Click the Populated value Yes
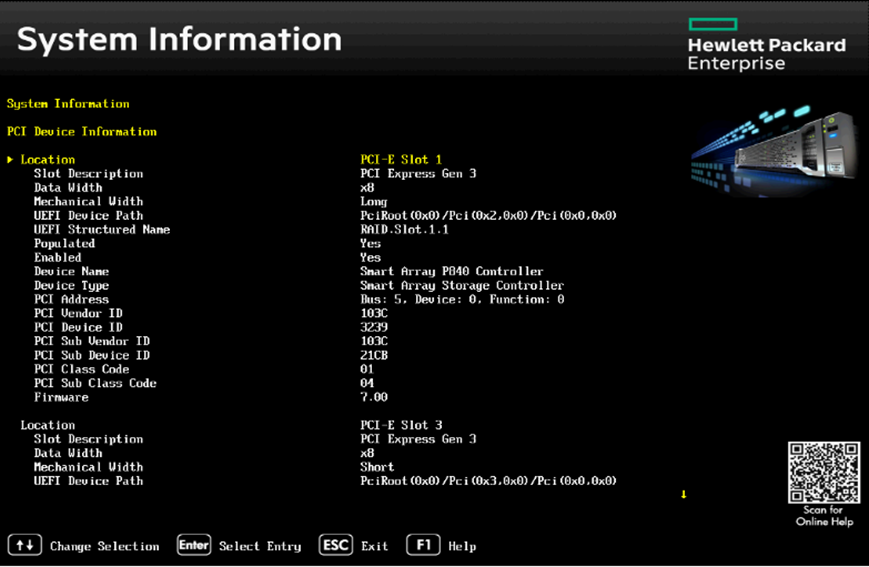The width and height of the screenshot is (869, 567). coord(370,243)
